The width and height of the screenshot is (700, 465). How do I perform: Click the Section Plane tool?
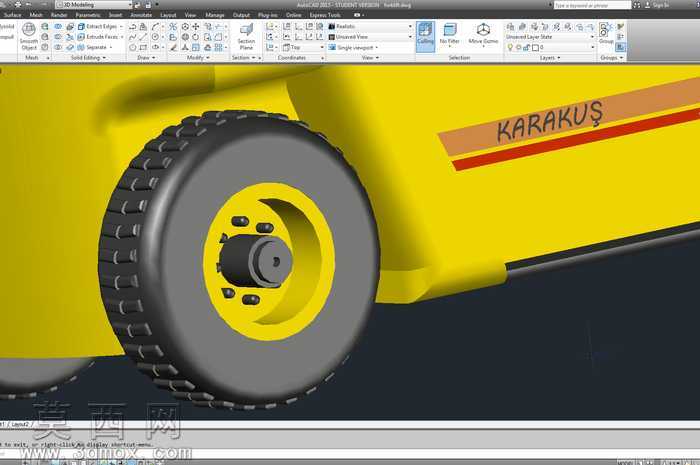[x=246, y=37]
